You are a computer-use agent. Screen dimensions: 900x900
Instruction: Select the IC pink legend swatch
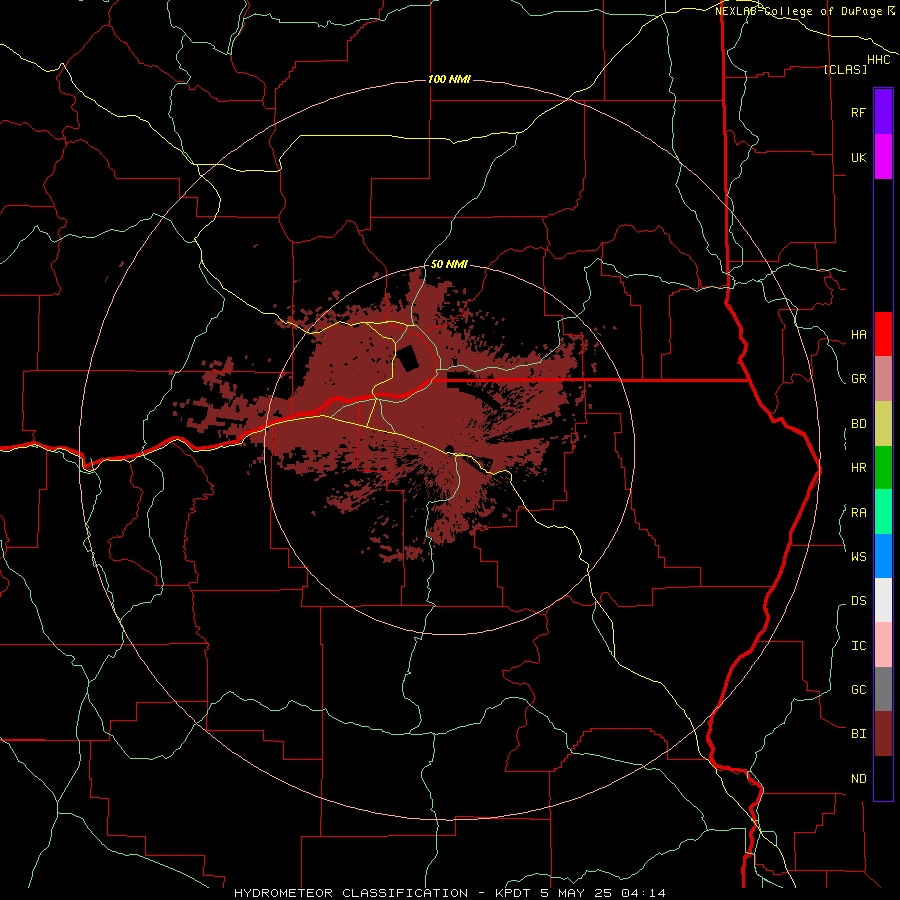pos(883,645)
